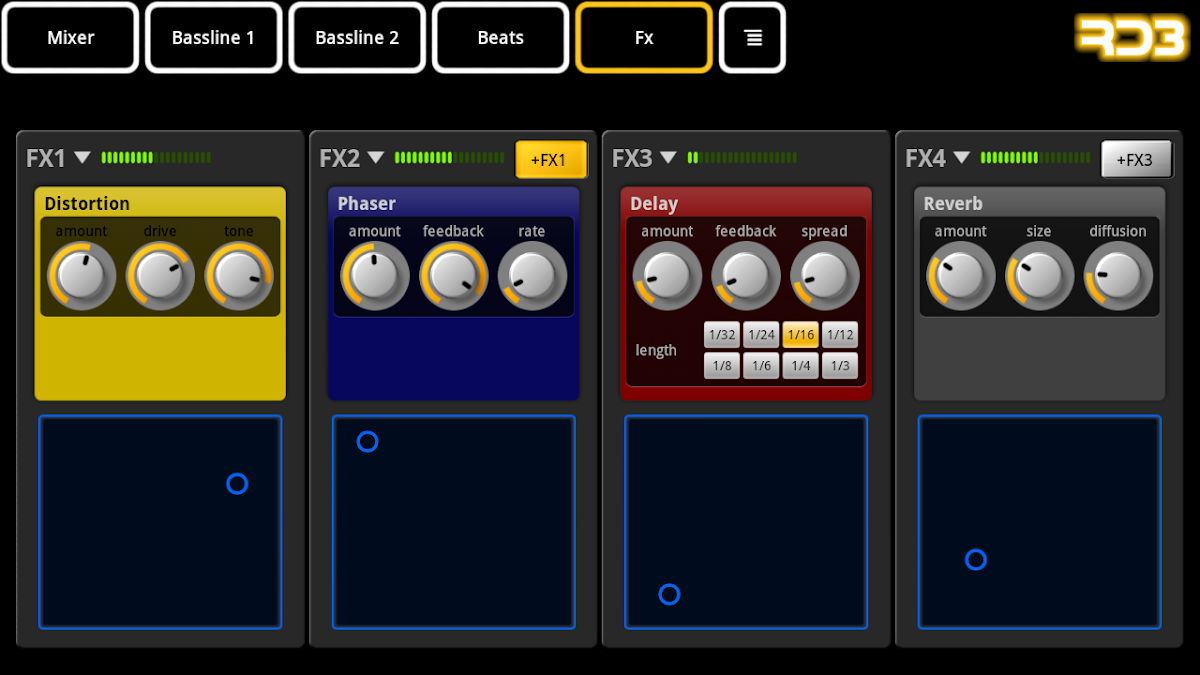Switch to the Mixer tab

pyautogui.click(x=71, y=38)
